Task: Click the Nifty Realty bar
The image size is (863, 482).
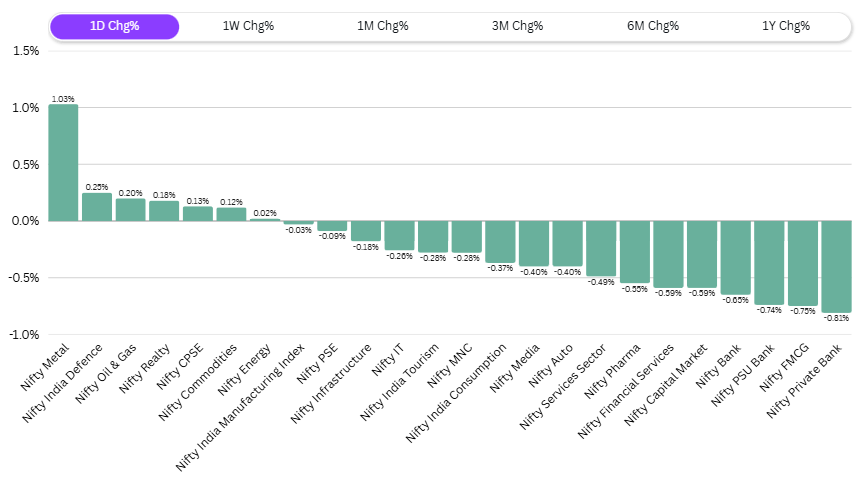Action: pyautogui.click(x=164, y=211)
